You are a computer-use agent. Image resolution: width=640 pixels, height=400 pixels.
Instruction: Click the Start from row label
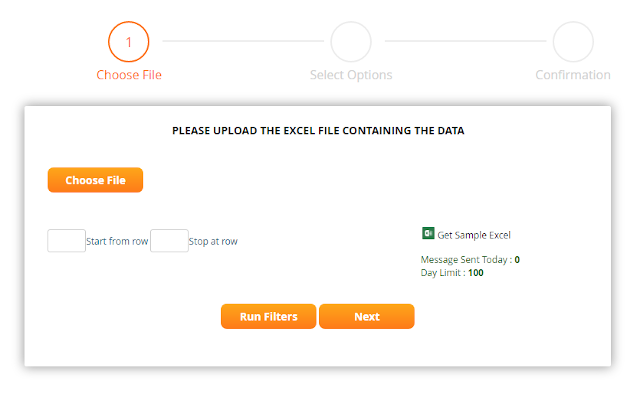(117, 241)
